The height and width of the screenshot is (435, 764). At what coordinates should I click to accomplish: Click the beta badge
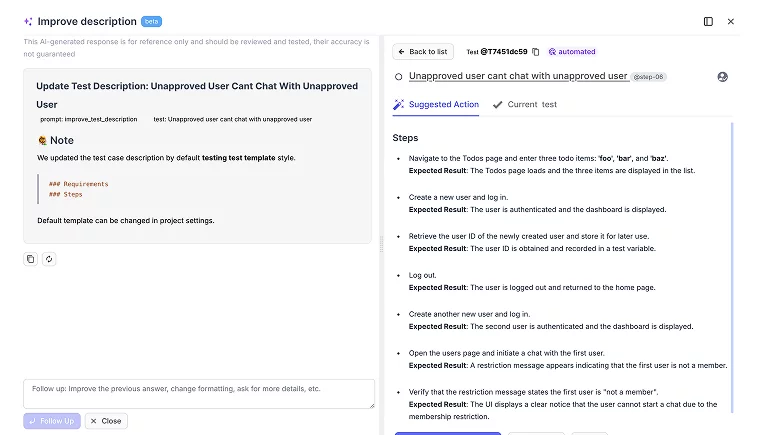tap(152, 21)
